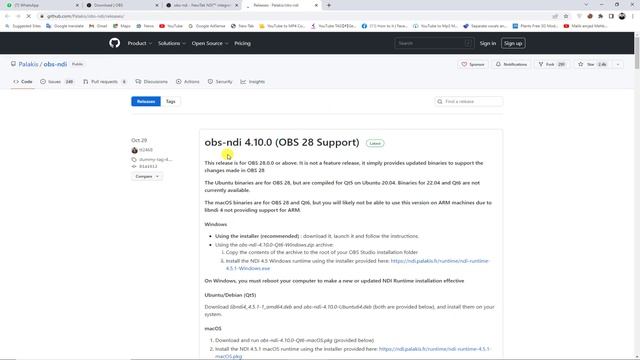The image size is (640, 360).
Task: Close the Releases browser tab
Action: pyautogui.click(x=316, y=5)
